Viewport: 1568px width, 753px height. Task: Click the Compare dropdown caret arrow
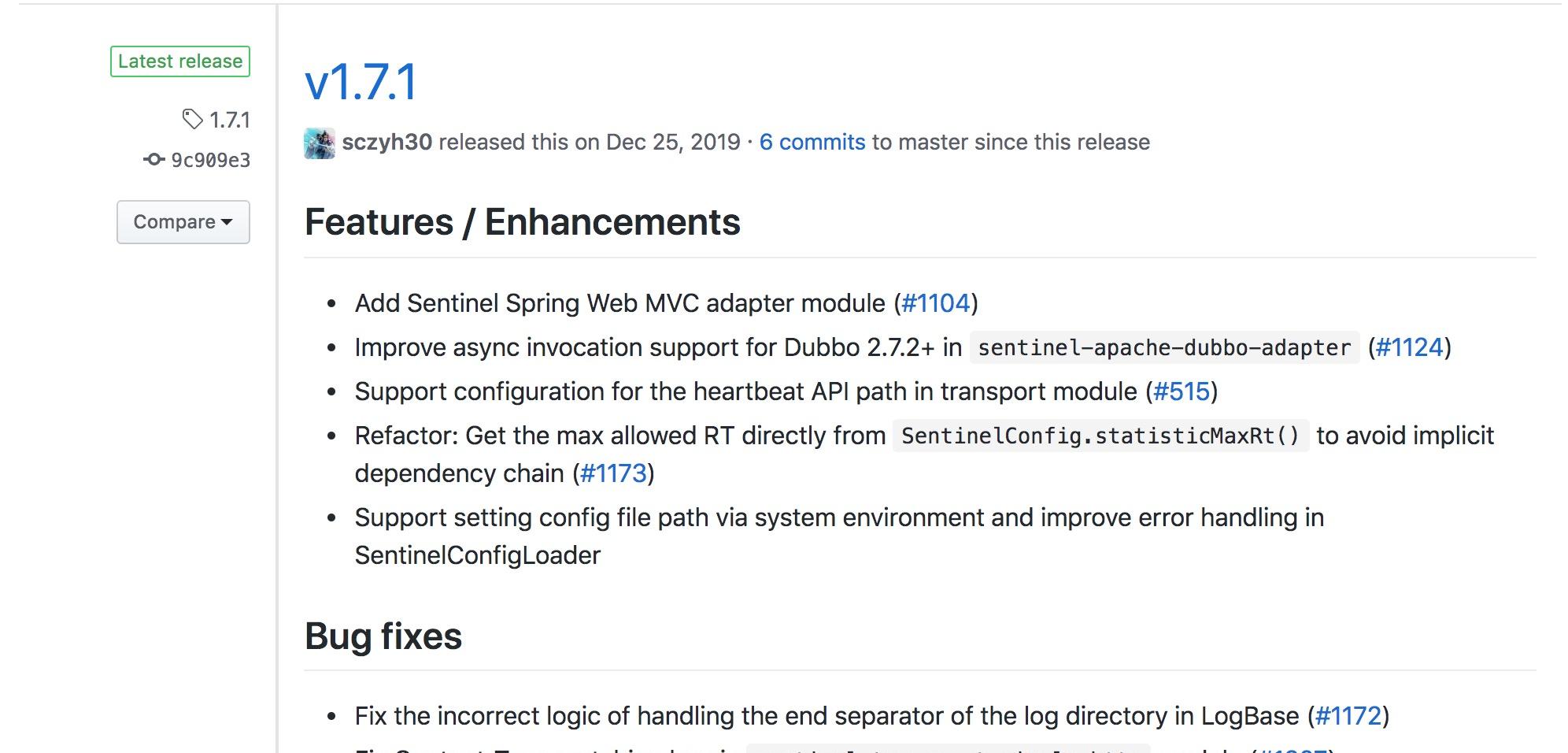point(227,222)
